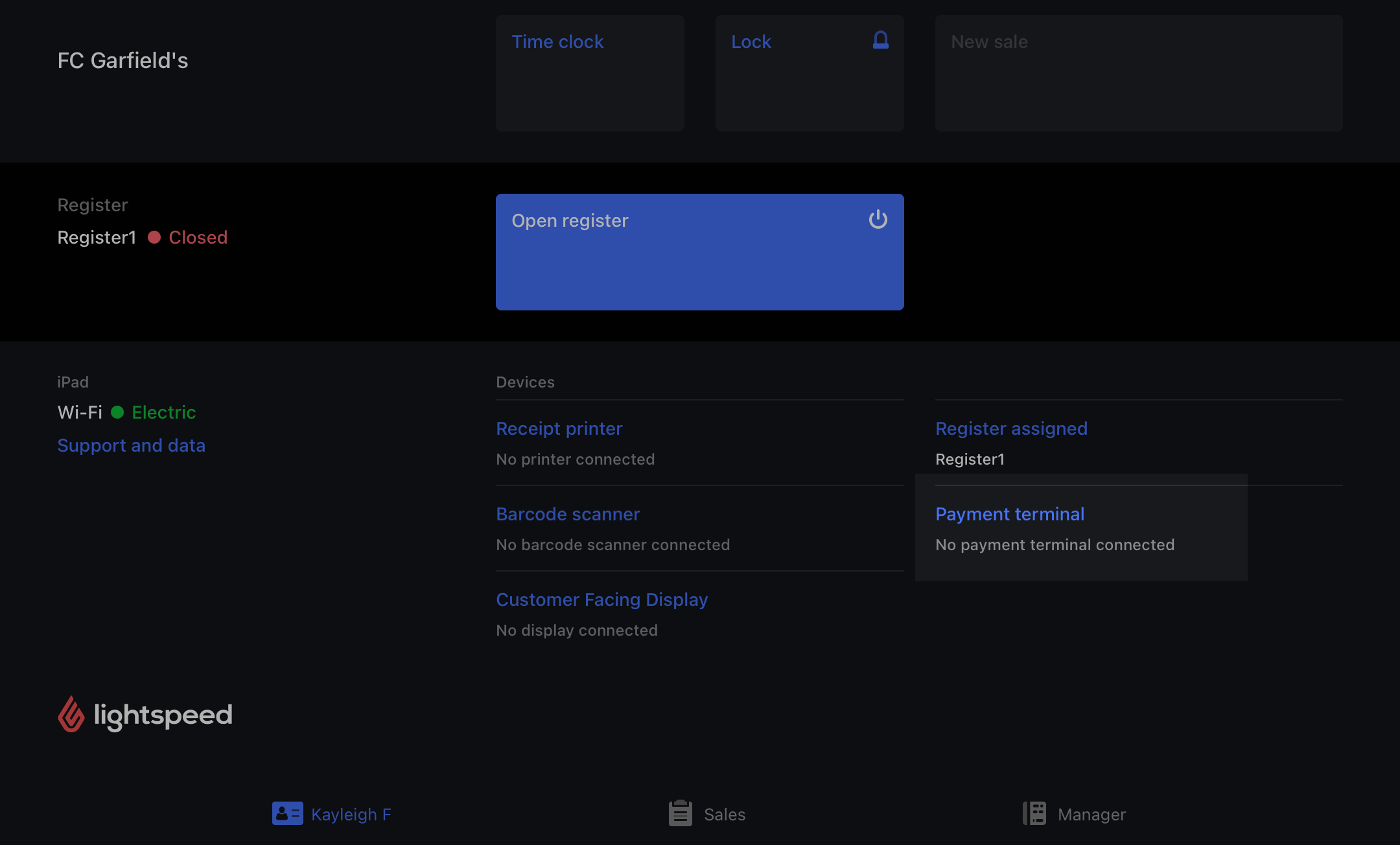
Task: Click the Lightspeed flame logo
Action: click(71, 714)
